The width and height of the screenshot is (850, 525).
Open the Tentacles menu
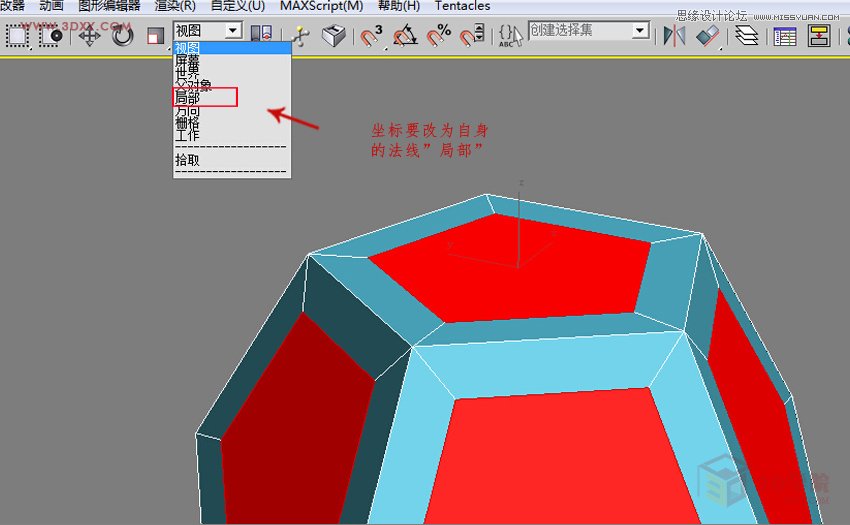pos(462,6)
